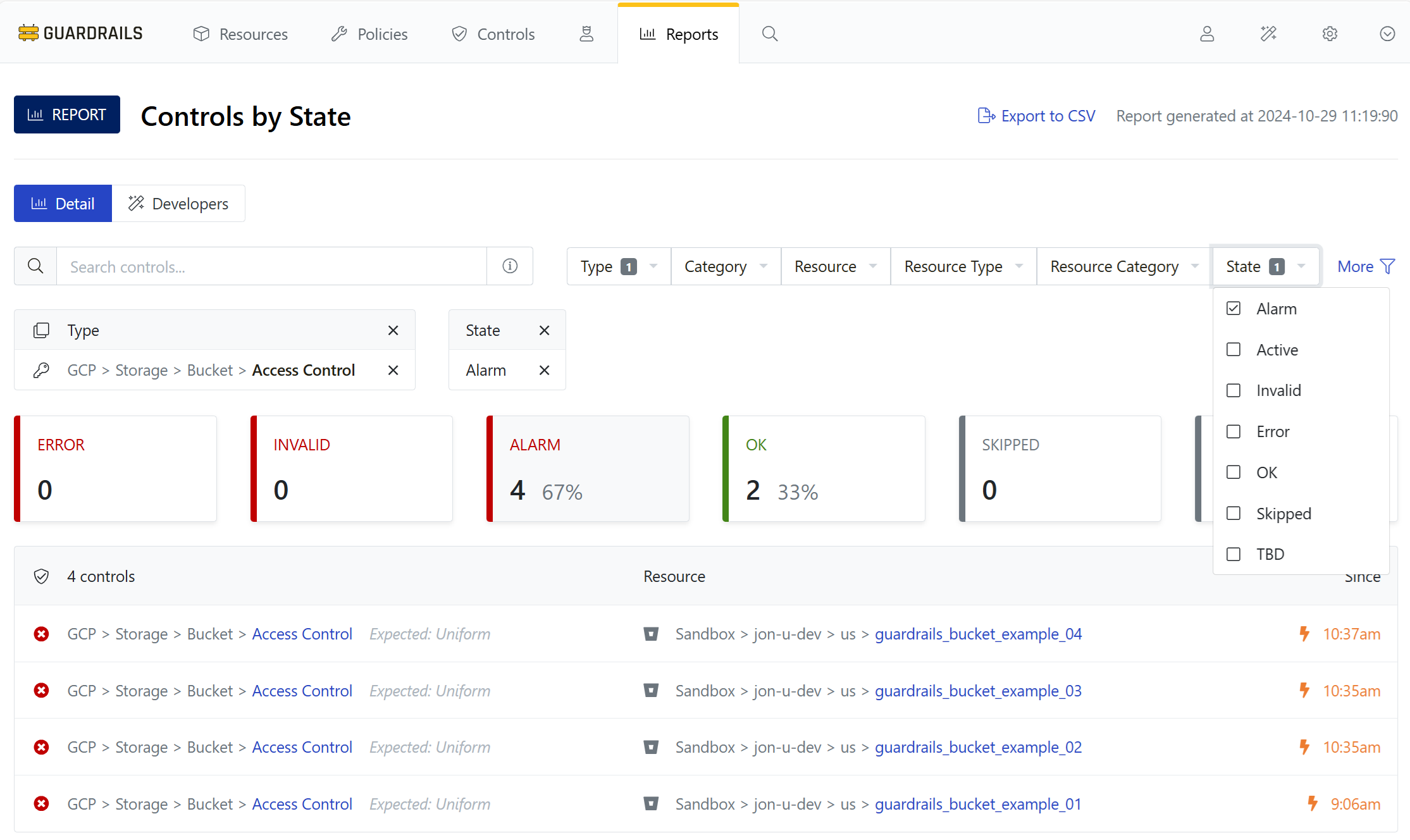Screen dimensions: 1410x840
Task: Open guardrails_bucket_example_03 resource link
Action: pos(978,691)
